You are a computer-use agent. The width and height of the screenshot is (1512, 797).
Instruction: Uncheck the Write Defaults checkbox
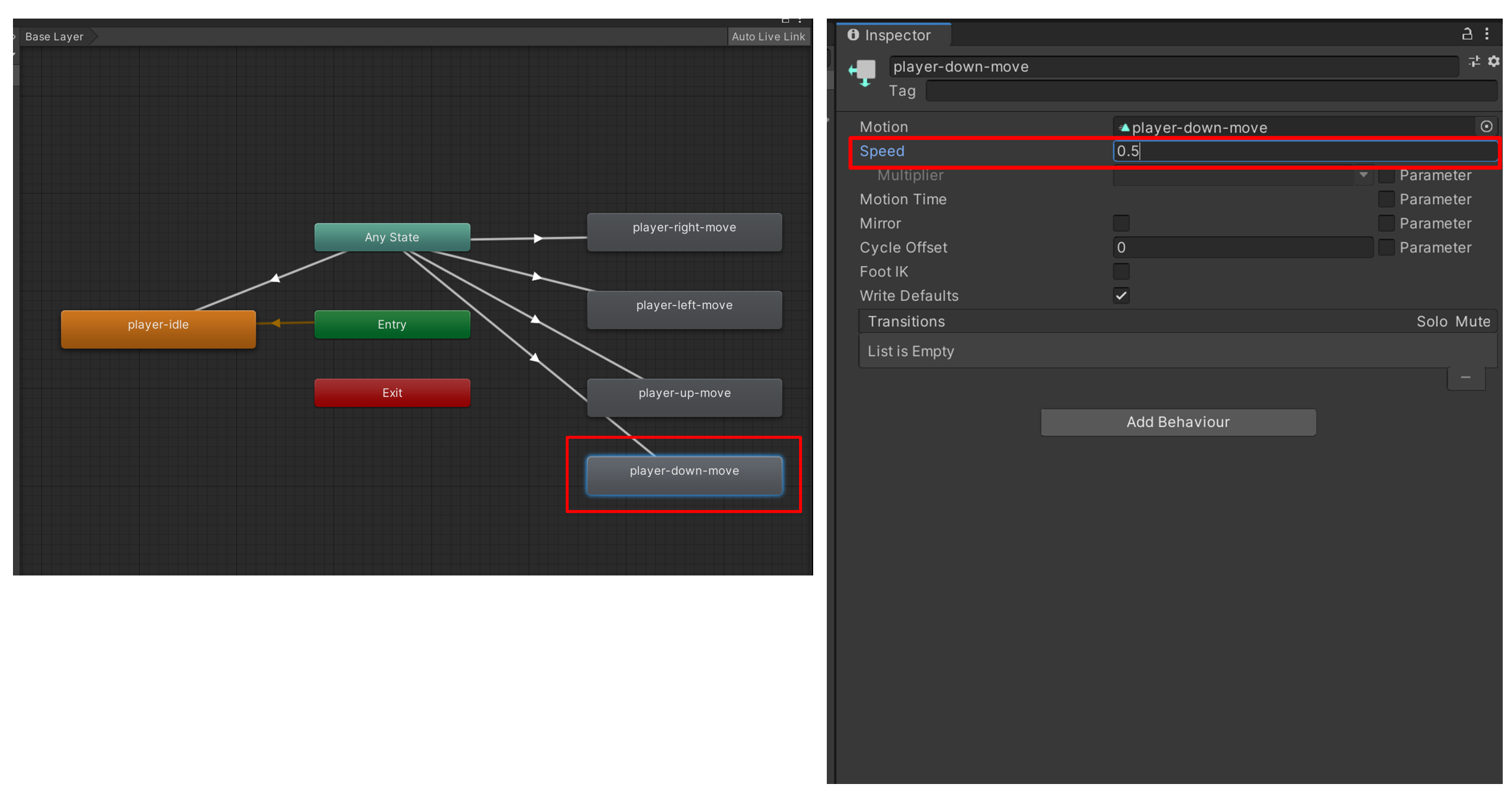pyautogui.click(x=1121, y=296)
